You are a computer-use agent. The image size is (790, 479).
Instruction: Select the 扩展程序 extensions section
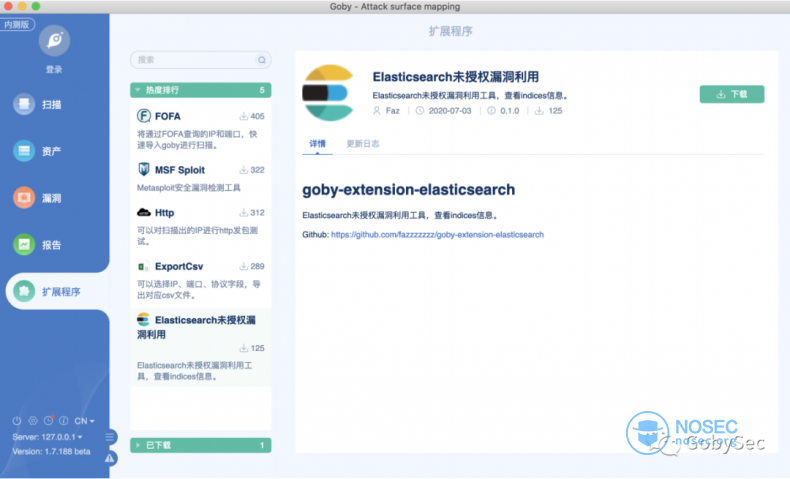point(58,291)
